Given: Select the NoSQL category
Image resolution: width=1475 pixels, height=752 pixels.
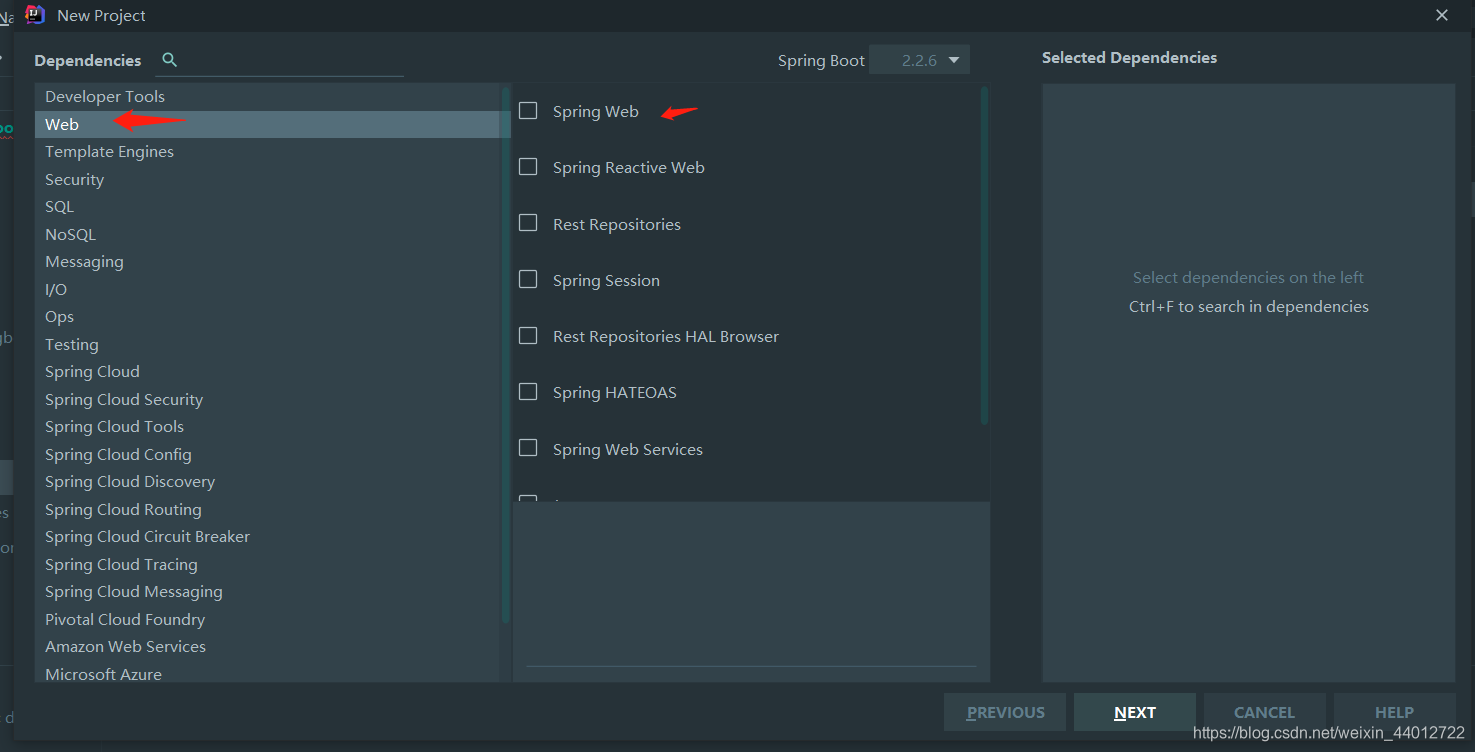Looking at the screenshot, I should coord(268,234).
